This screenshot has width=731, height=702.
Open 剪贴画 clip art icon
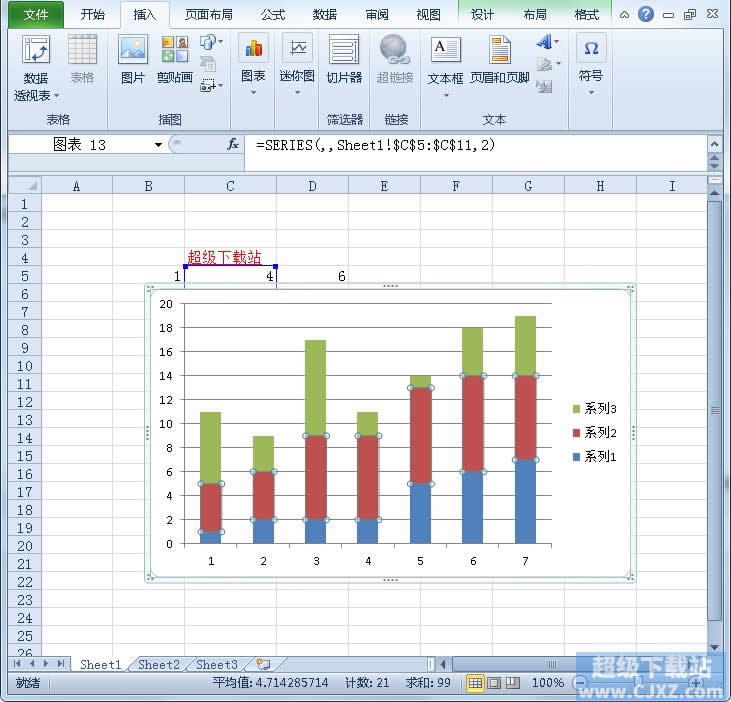pos(174,52)
